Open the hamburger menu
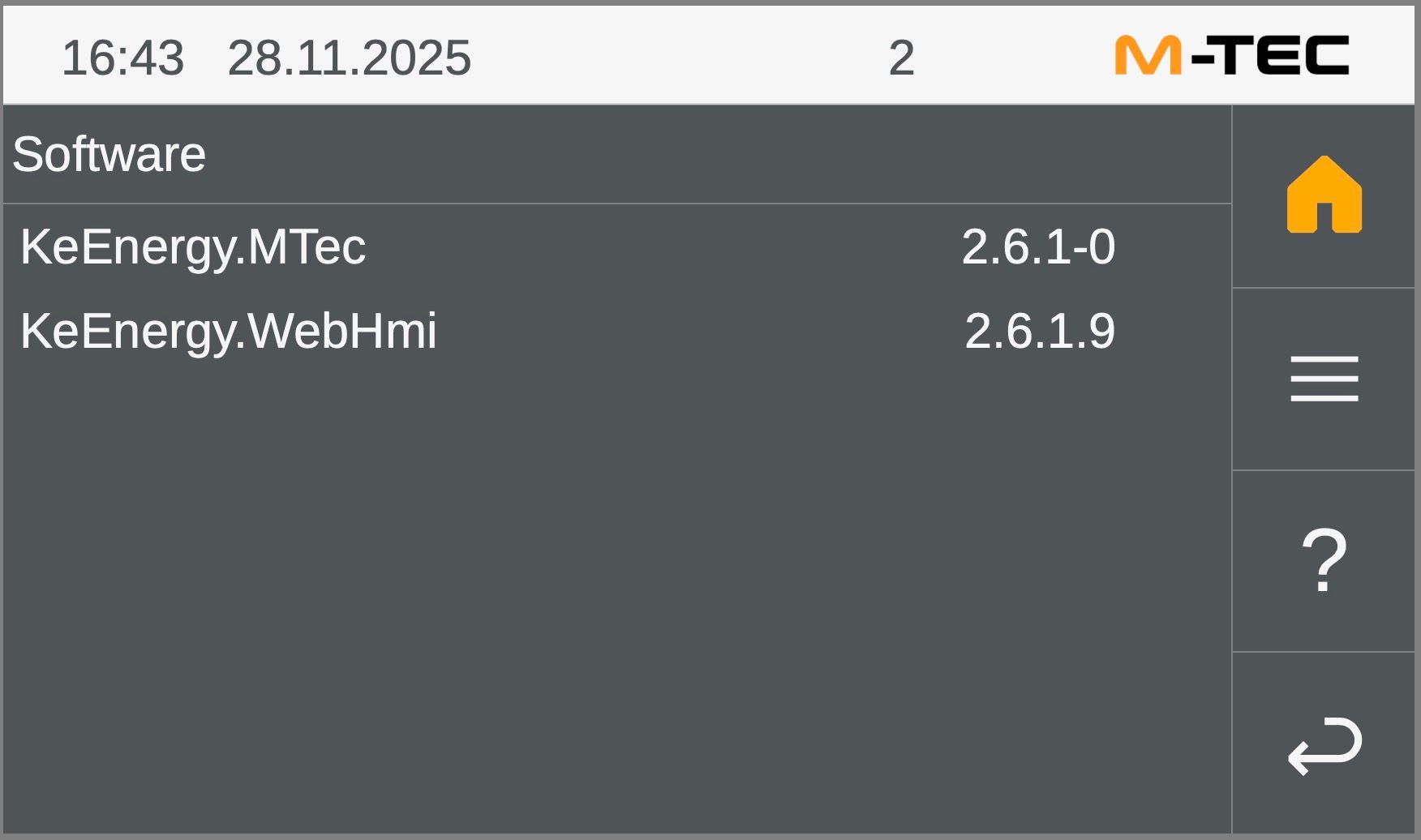Image resolution: width=1421 pixels, height=840 pixels. click(x=1324, y=379)
